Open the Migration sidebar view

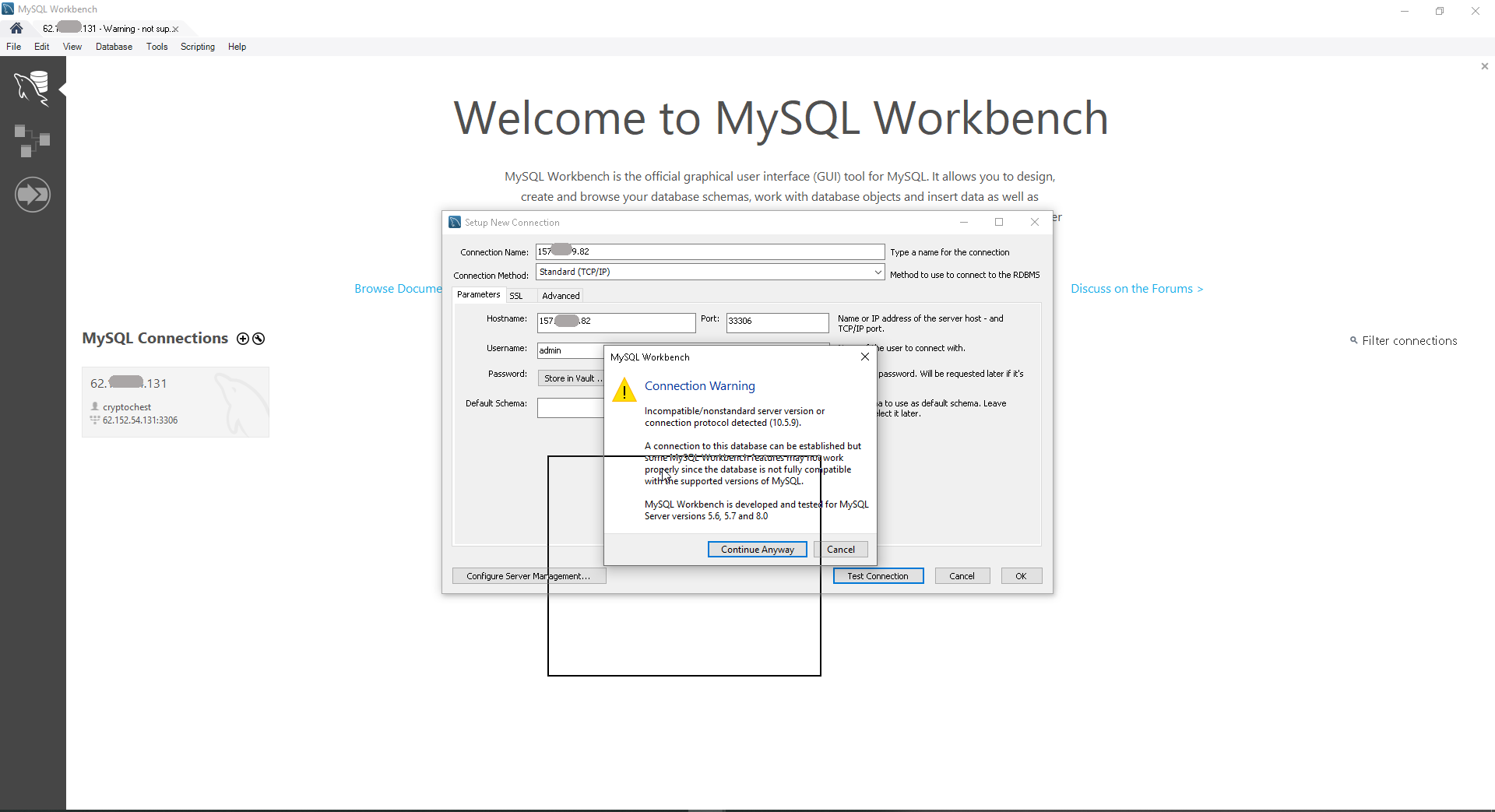click(33, 195)
